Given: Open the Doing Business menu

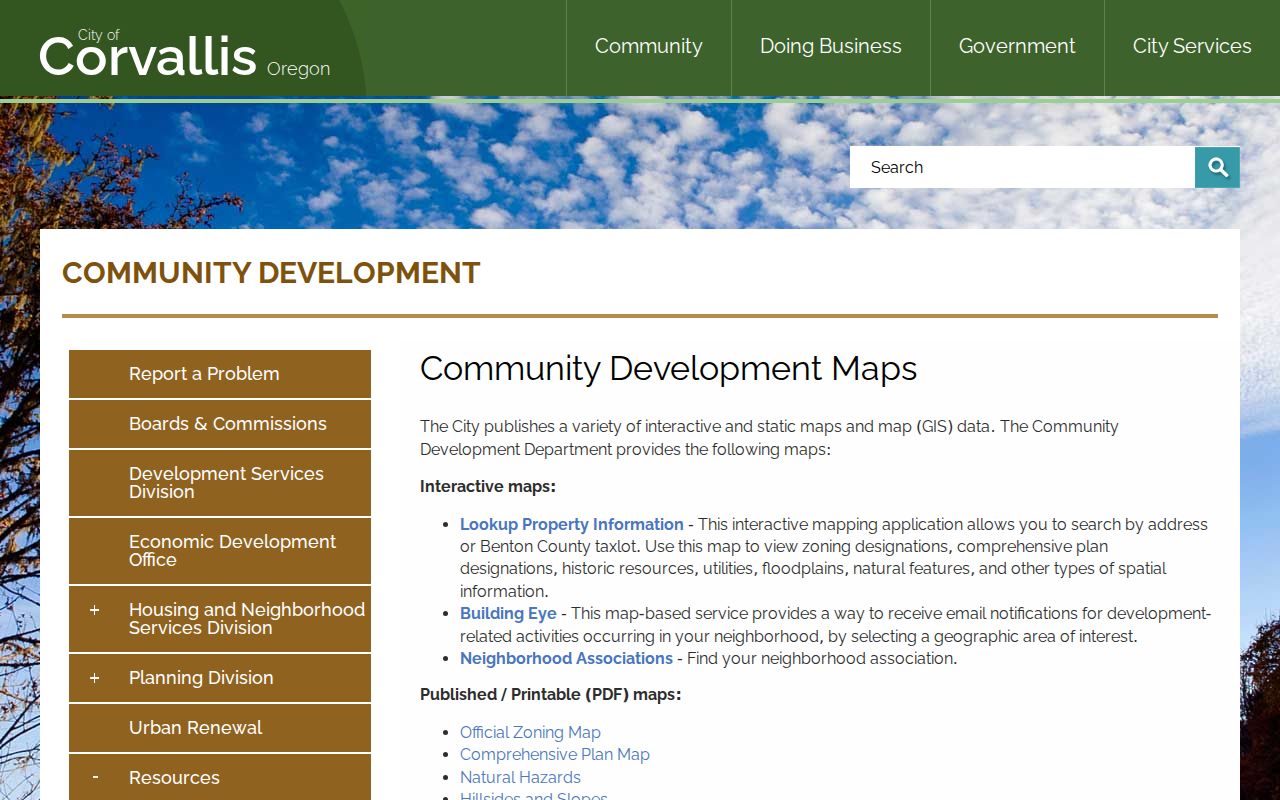Looking at the screenshot, I should 831,47.
